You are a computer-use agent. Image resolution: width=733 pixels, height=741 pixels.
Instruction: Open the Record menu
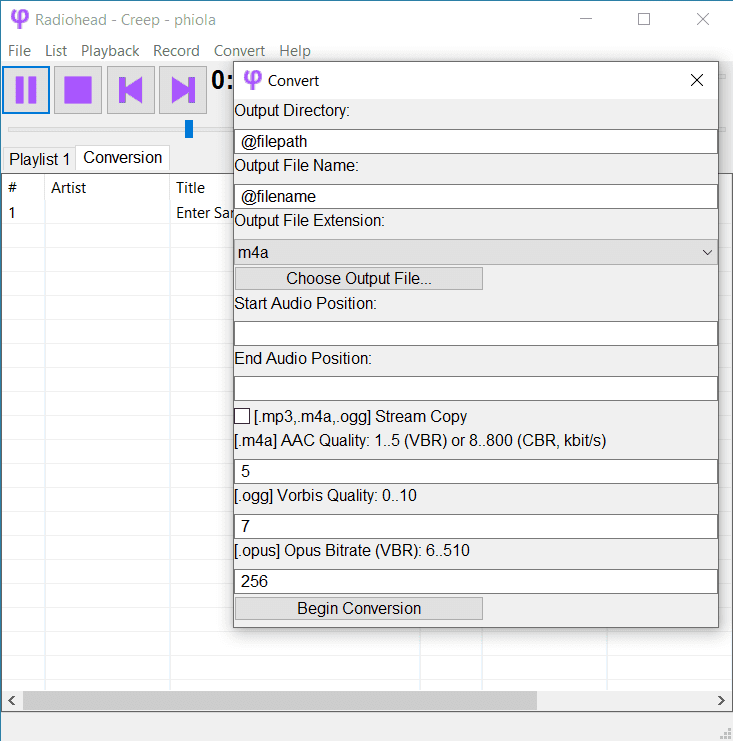click(176, 51)
